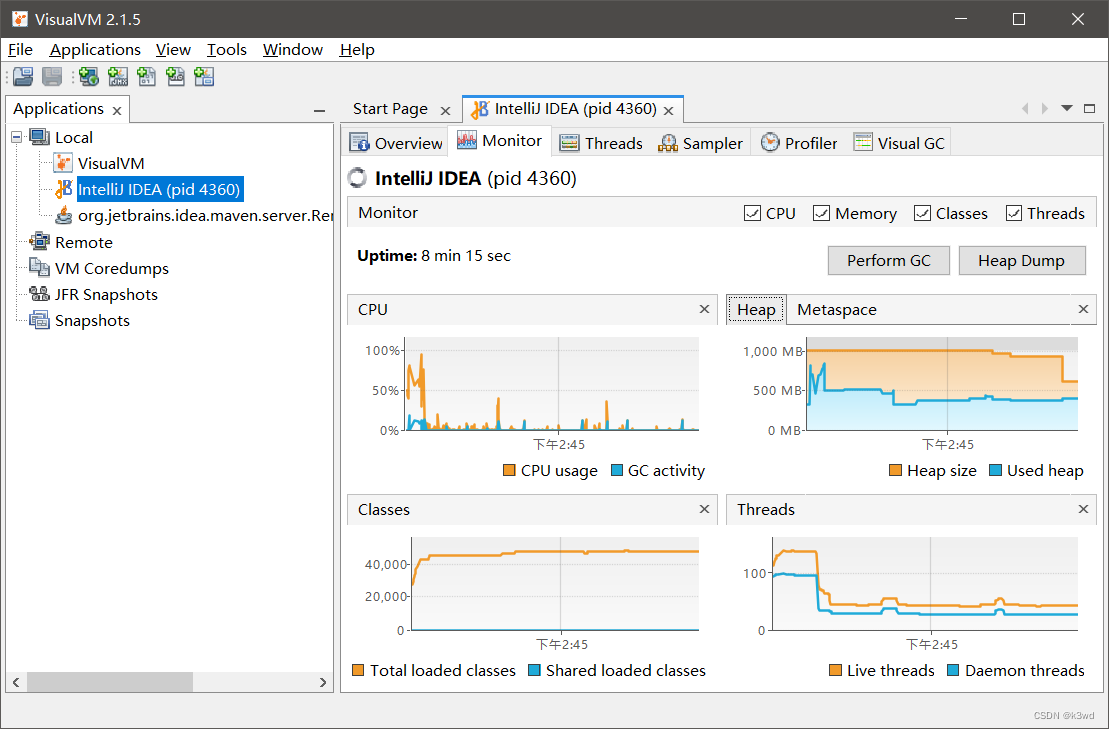Click Applications panel scroll right arrow
The height and width of the screenshot is (729, 1109).
point(323,682)
